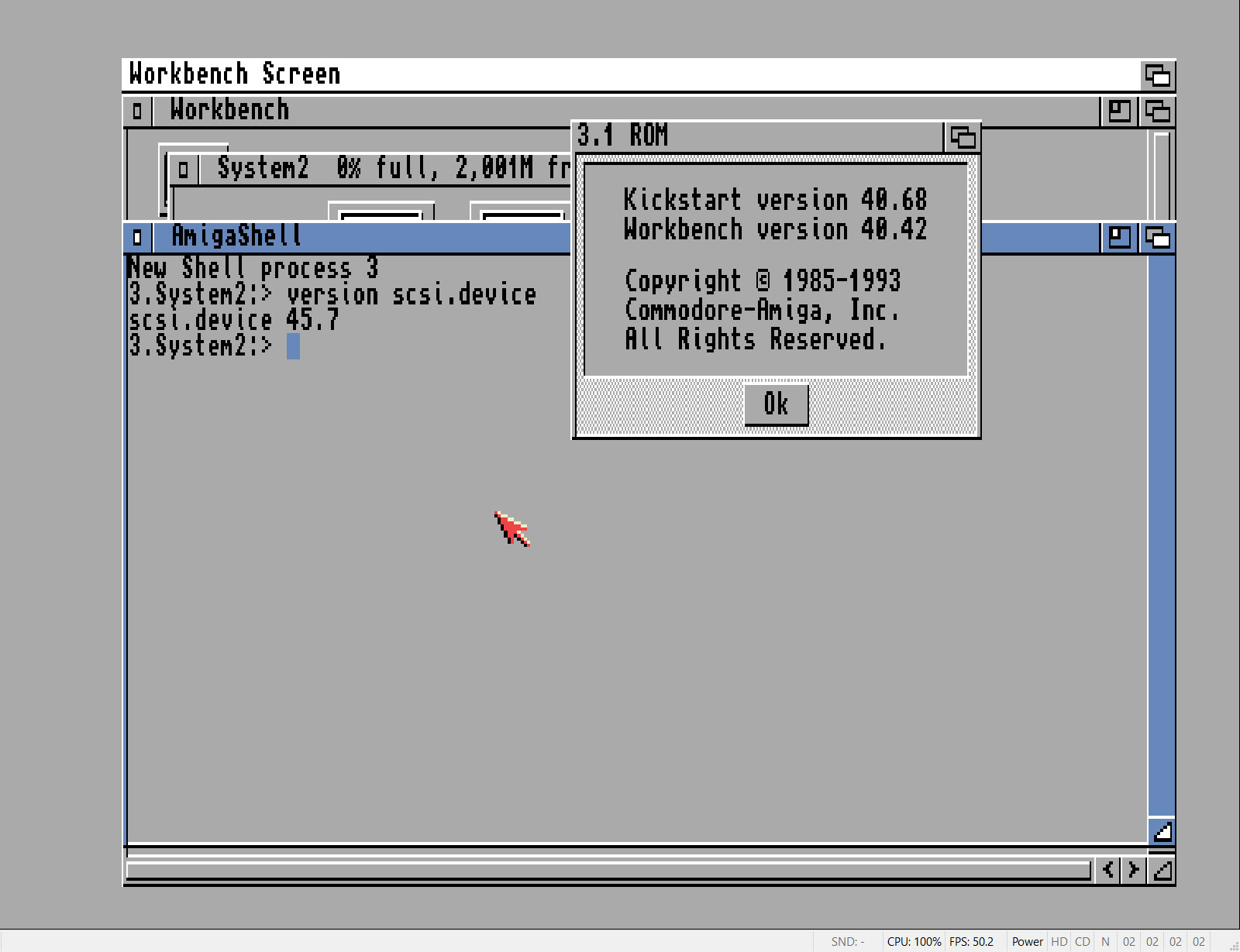Click 'Commodore-Amiga, Inc.' text

tap(762, 311)
